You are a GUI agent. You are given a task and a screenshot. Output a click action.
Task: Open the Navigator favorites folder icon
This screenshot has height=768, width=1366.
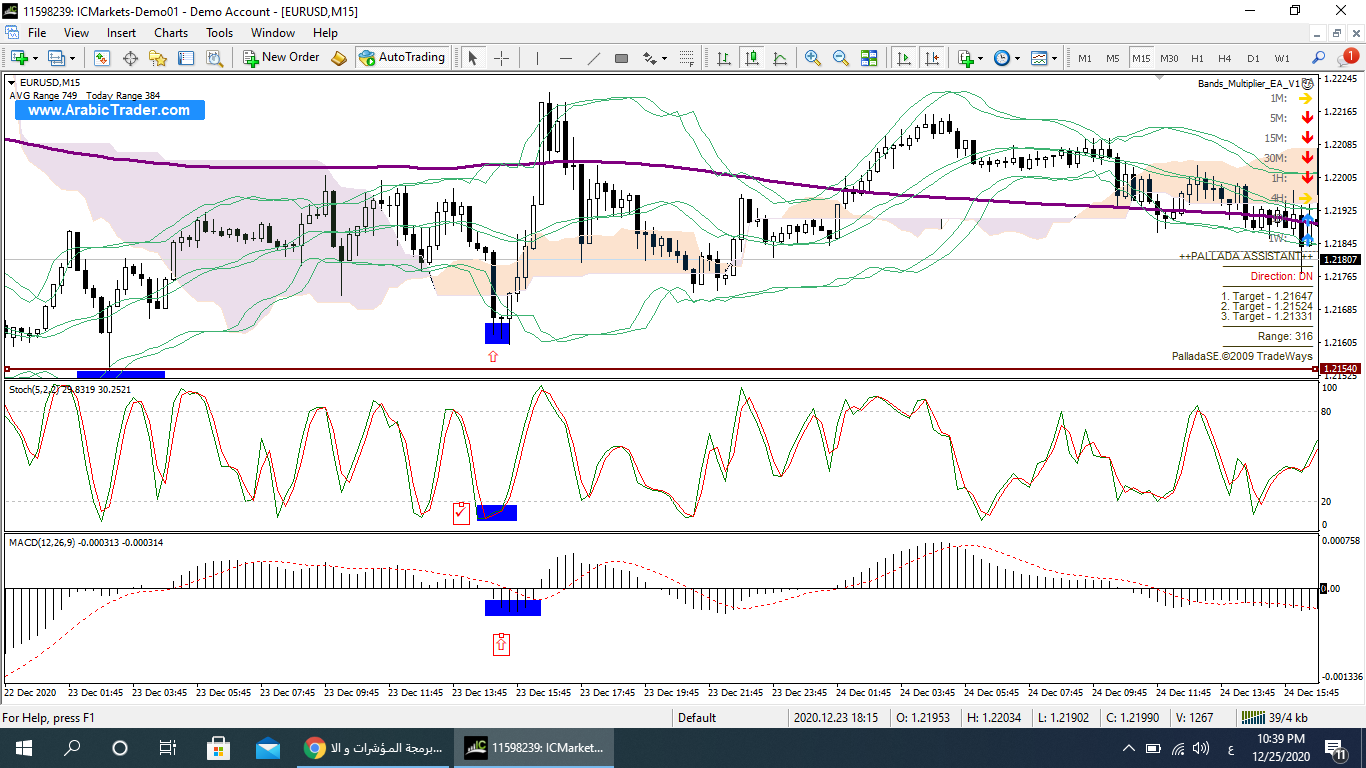pyautogui.click(x=158, y=58)
